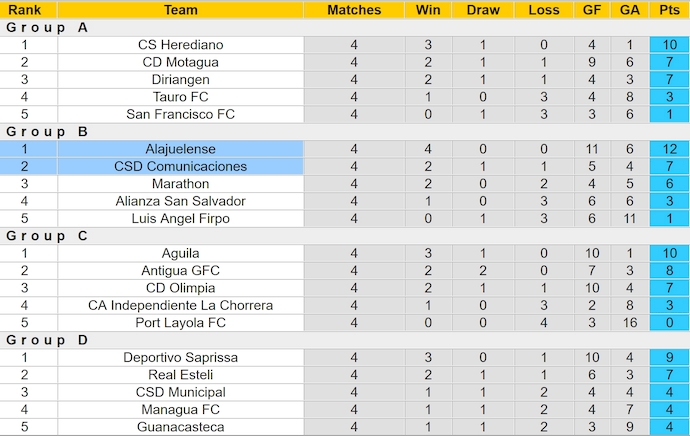The width and height of the screenshot is (690, 436).
Task: Select the CSD Comunicaciones team row
Action: point(180,166)
